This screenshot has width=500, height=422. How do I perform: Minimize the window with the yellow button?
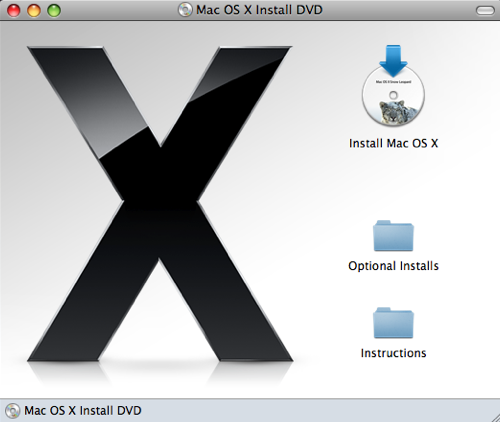(34, 11)
